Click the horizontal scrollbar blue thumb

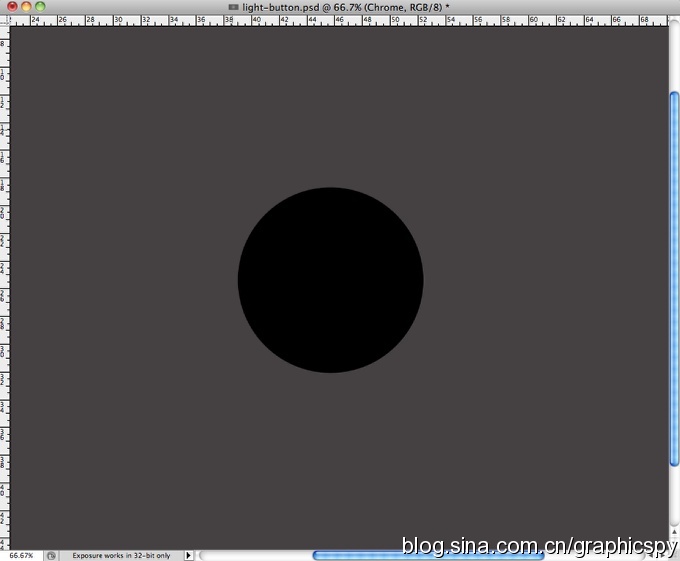428,556
